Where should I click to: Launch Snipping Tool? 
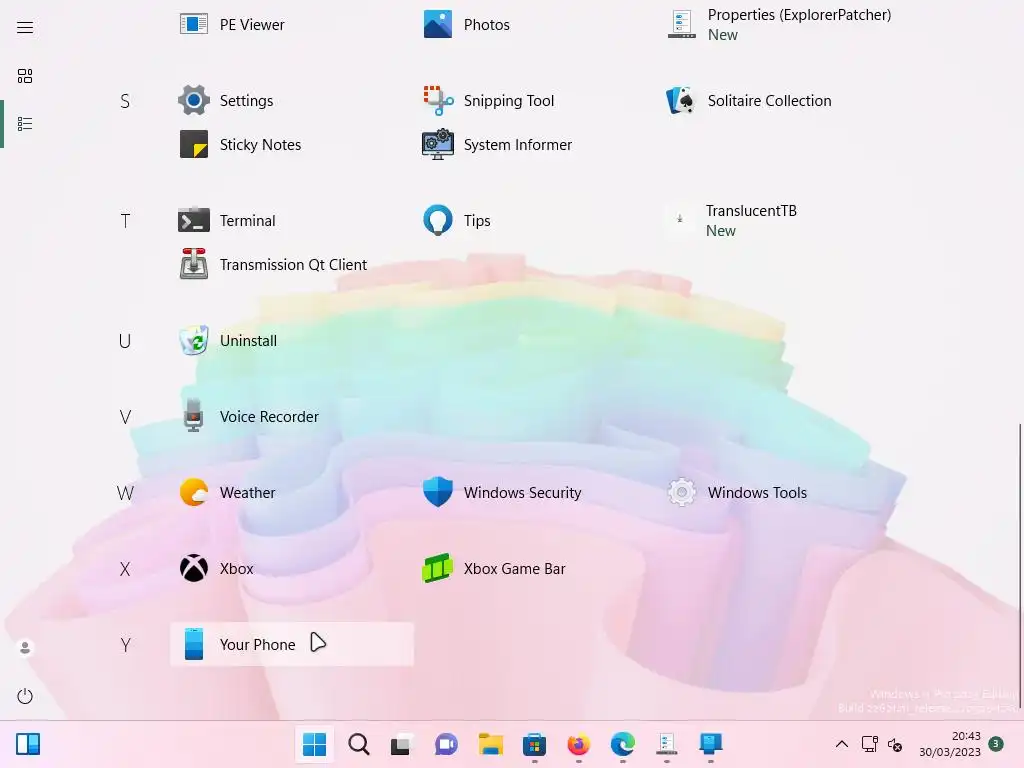tap(536, 101)
